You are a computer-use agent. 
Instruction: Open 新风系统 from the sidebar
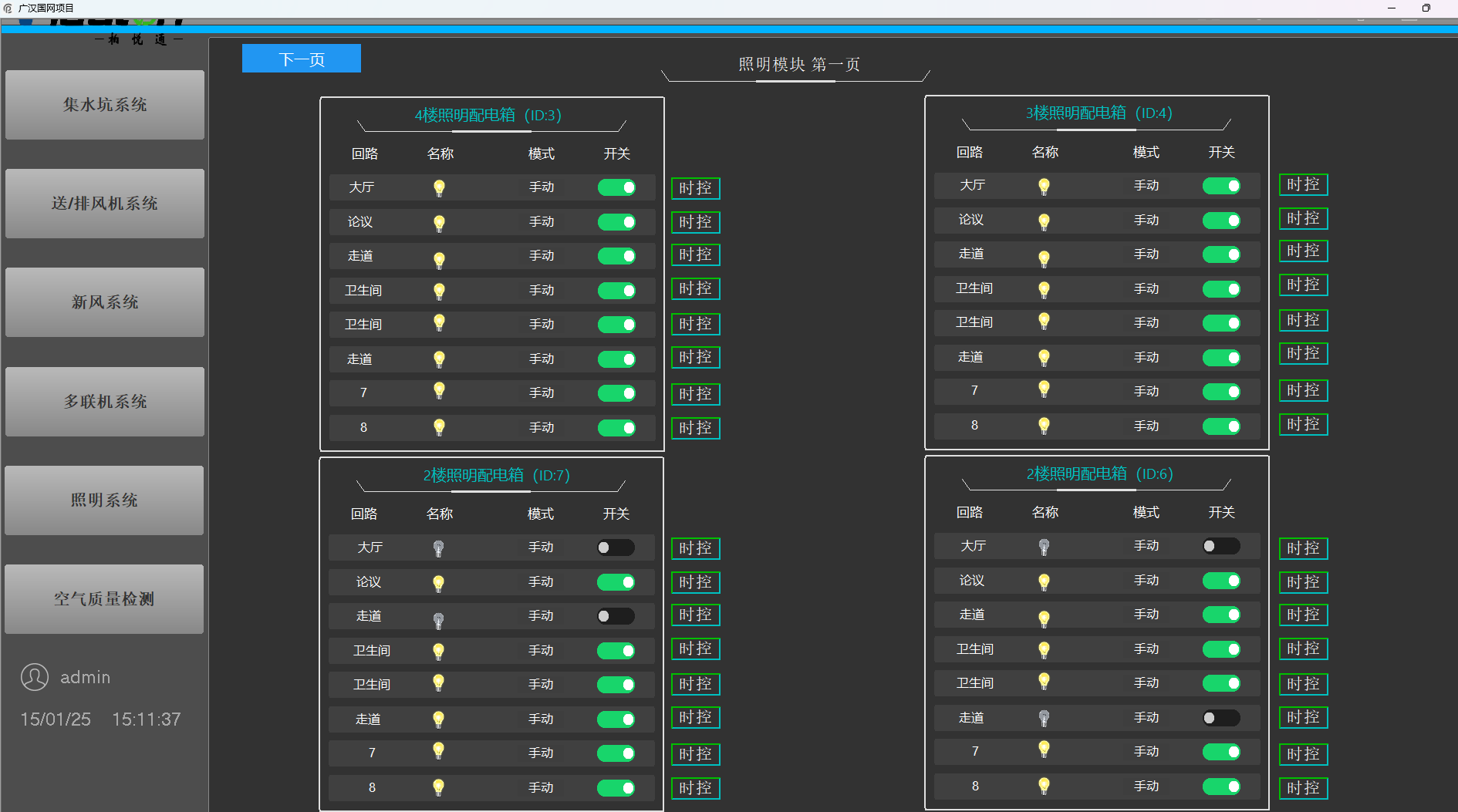pyautogui.click(x=105, y=302)
